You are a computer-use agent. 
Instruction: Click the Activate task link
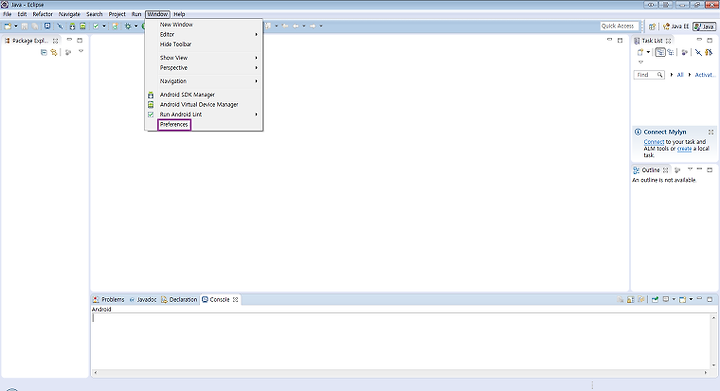click(x=704, y=75)
